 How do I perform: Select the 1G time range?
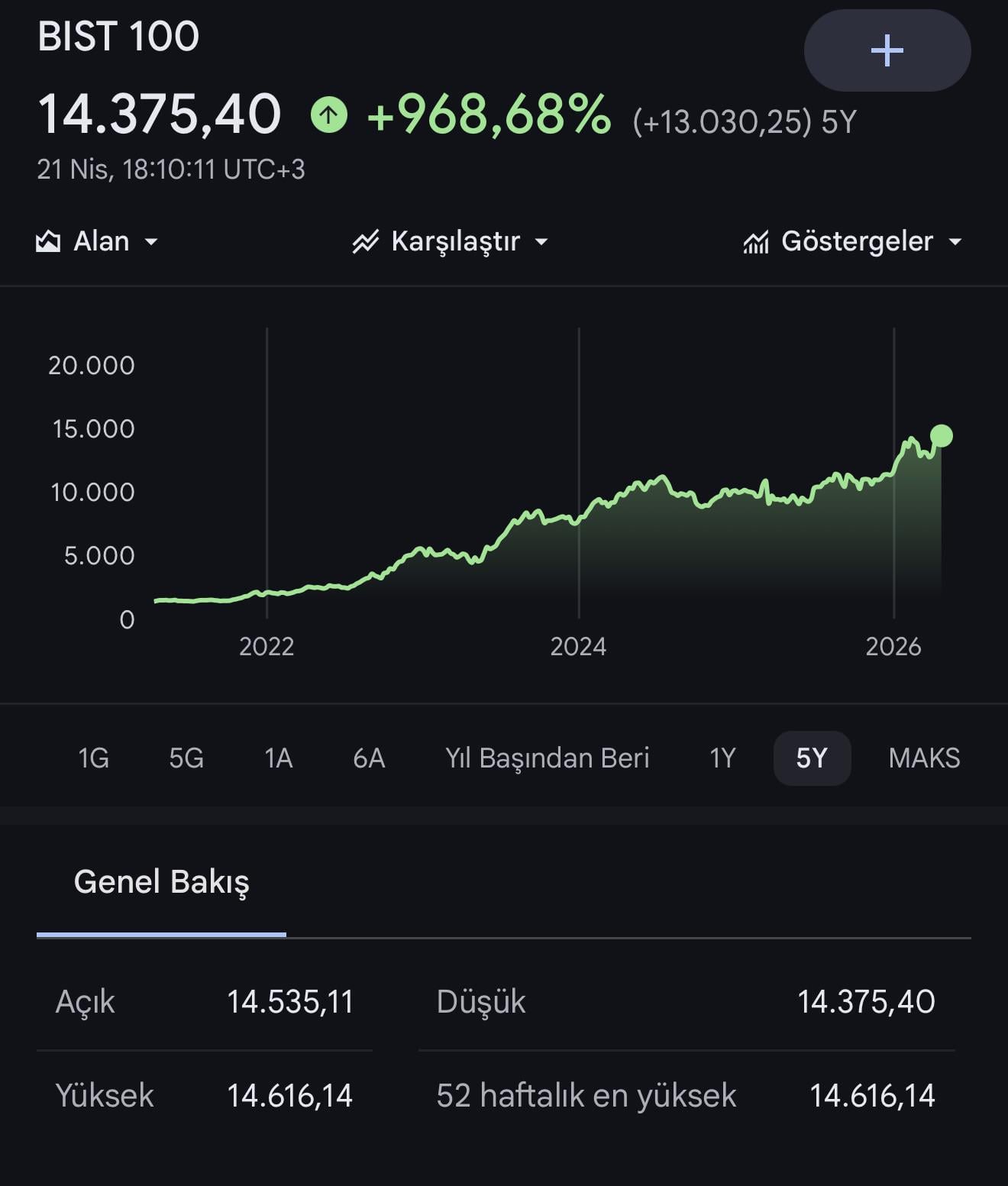click(93, 758)
